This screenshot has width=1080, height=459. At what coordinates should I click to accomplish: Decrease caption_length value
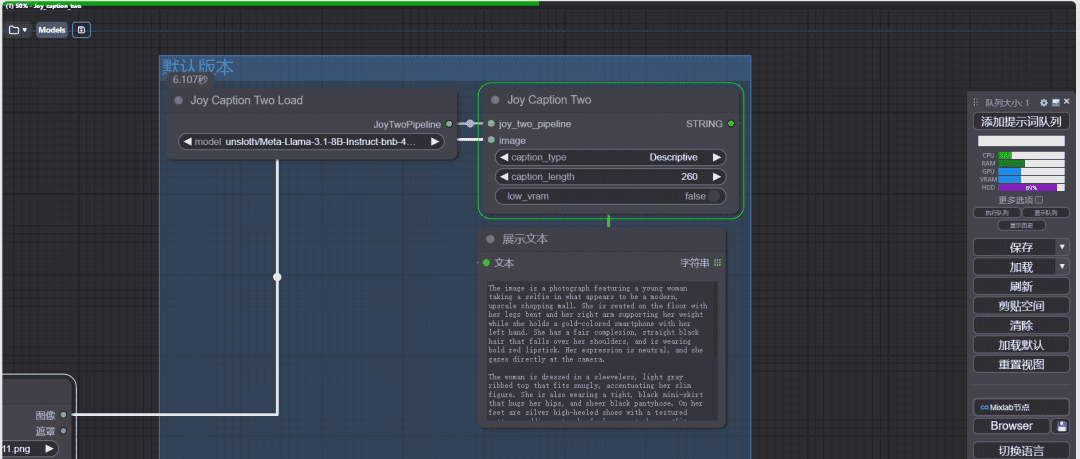pos(503,177)
